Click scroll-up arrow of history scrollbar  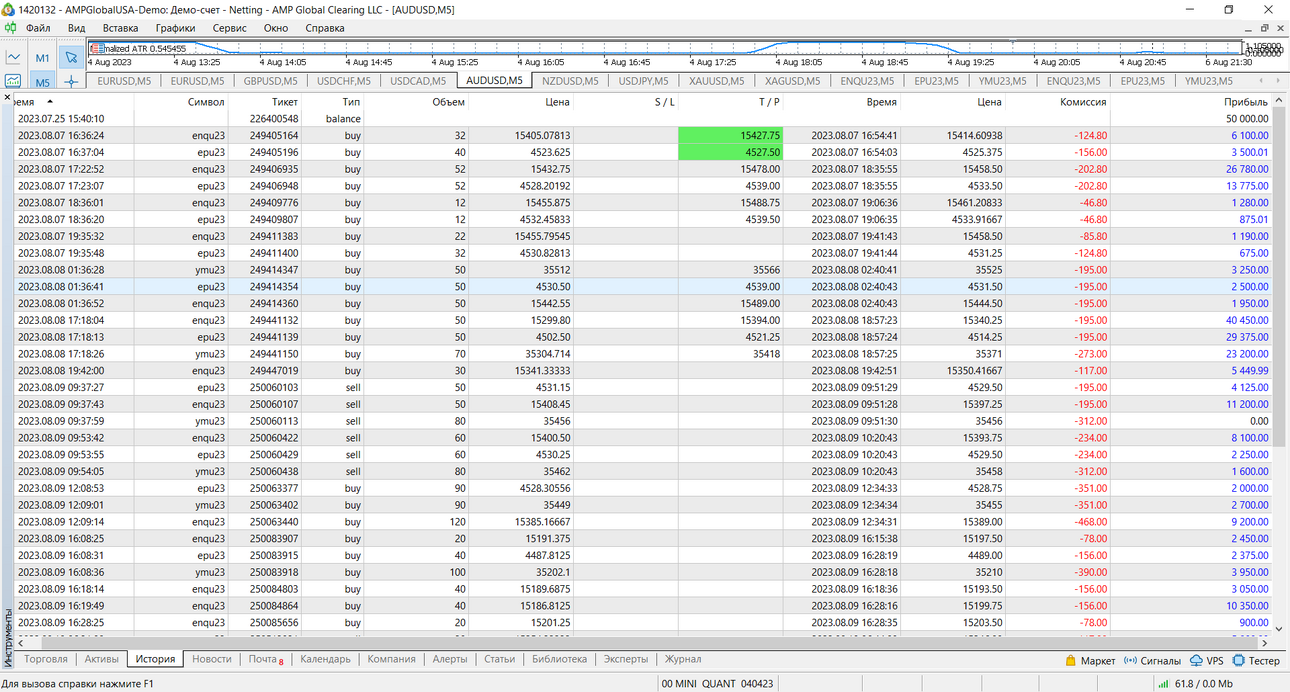tap(1277, 102)
